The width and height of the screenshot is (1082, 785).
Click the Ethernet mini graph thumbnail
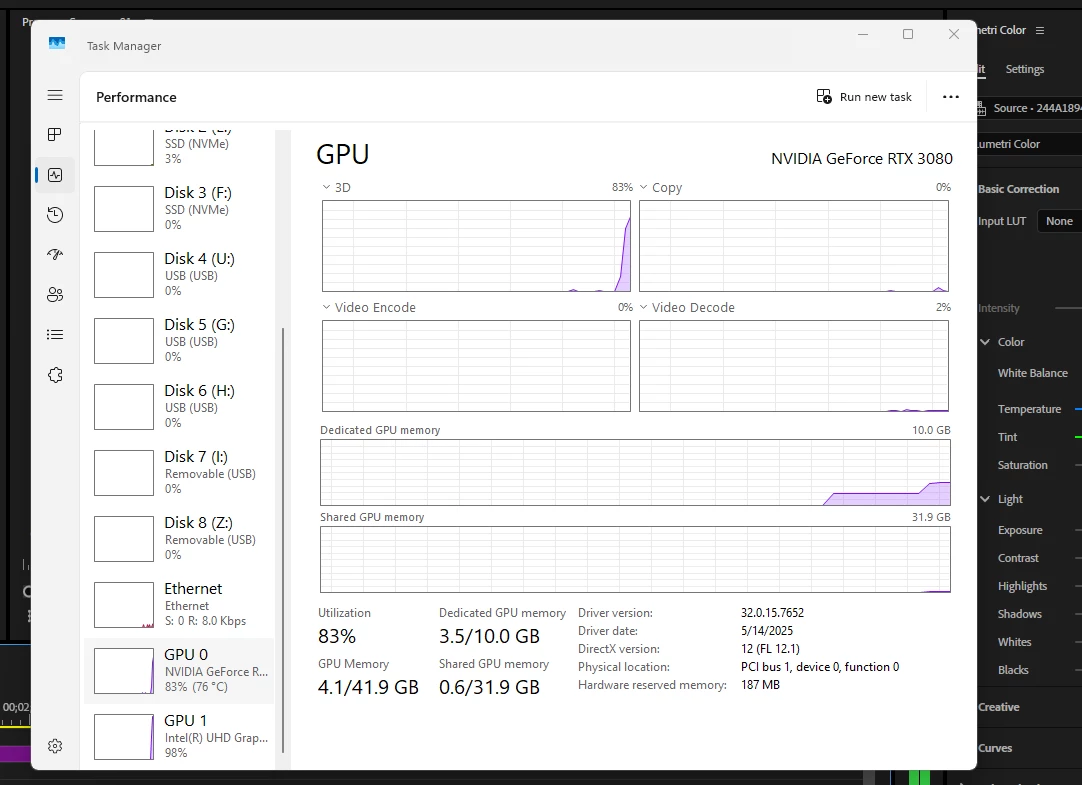pyautogui.click(x=124, y=605)
